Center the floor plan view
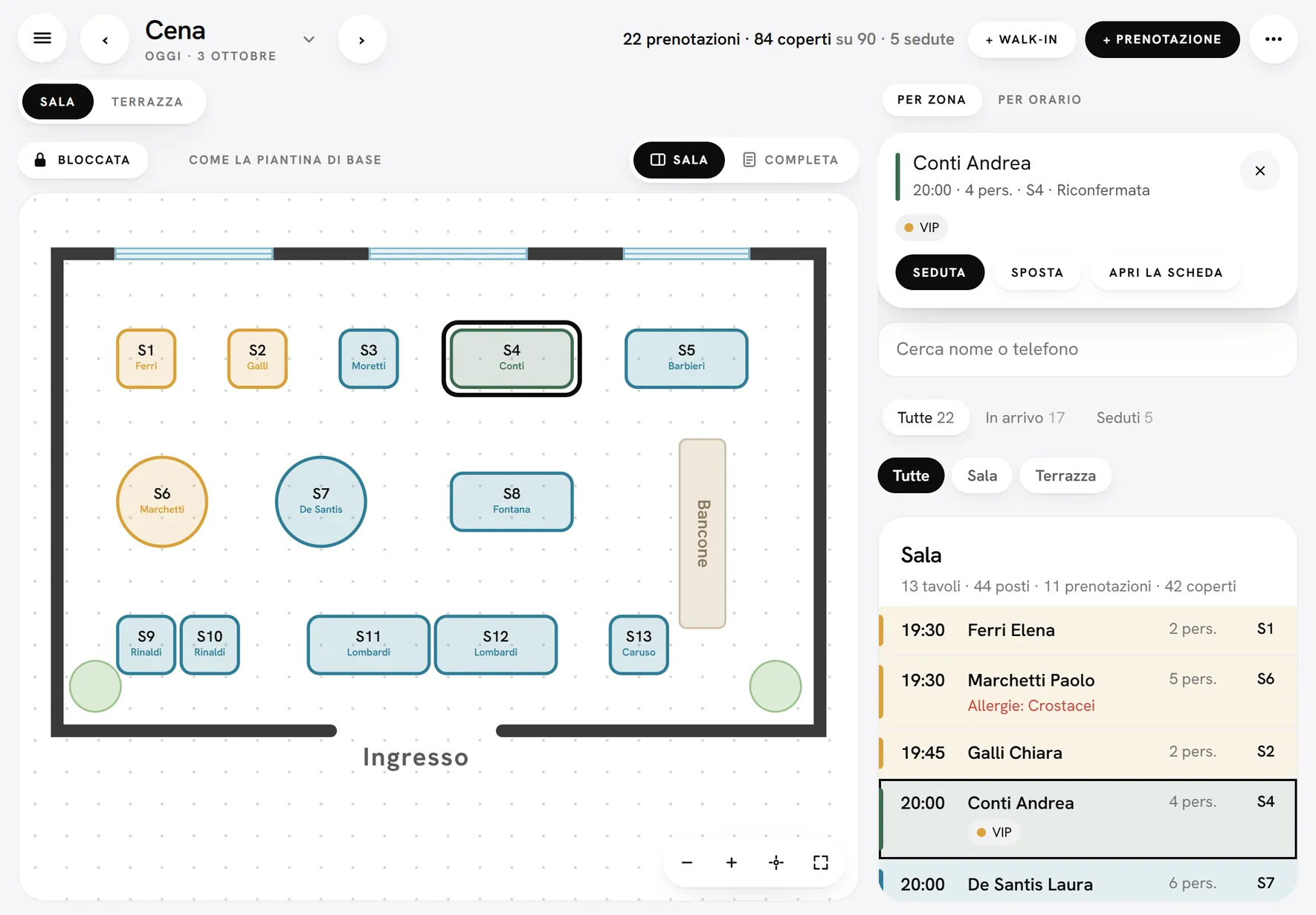The width and height of the screenshot is (1316, 915). [x=776, y=862]
